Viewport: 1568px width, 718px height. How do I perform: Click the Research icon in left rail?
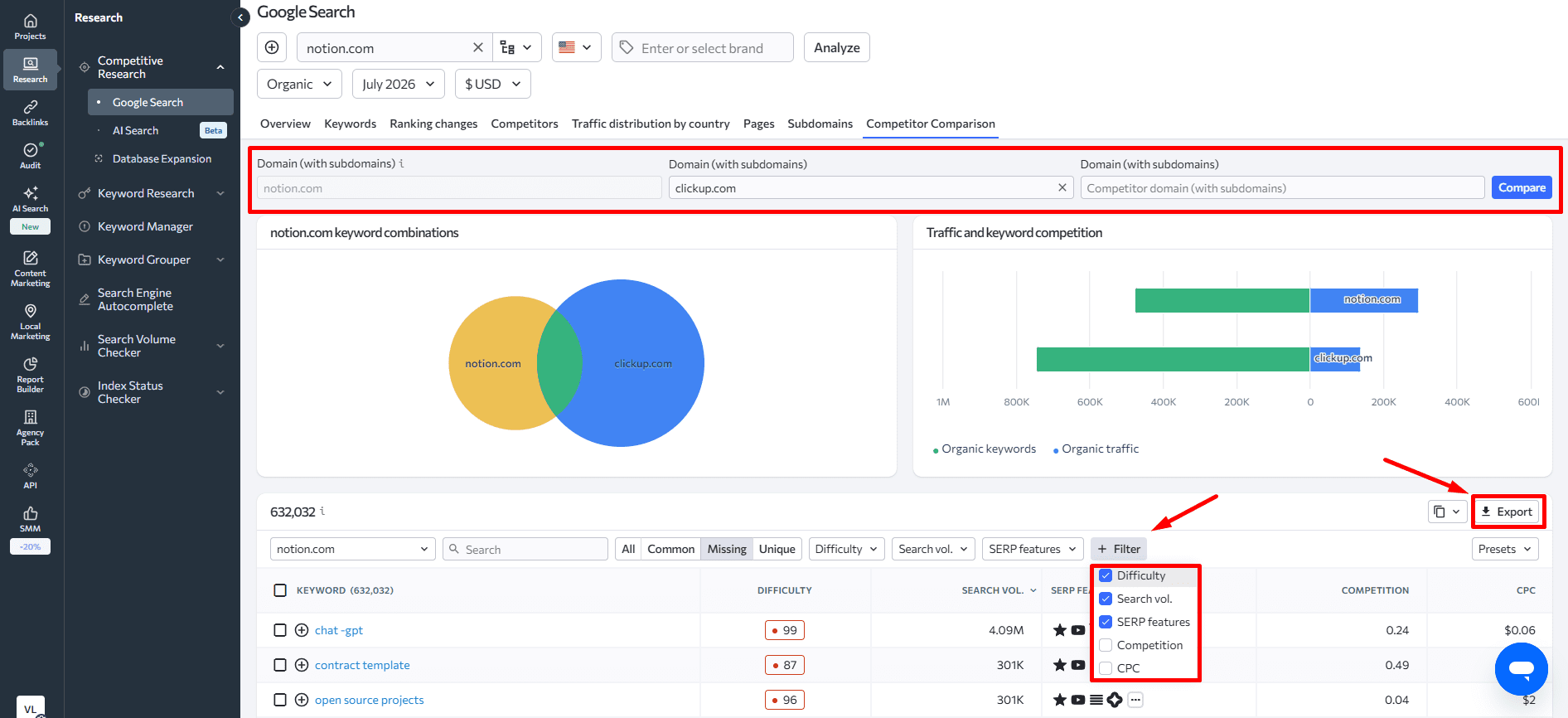[30, 70]
